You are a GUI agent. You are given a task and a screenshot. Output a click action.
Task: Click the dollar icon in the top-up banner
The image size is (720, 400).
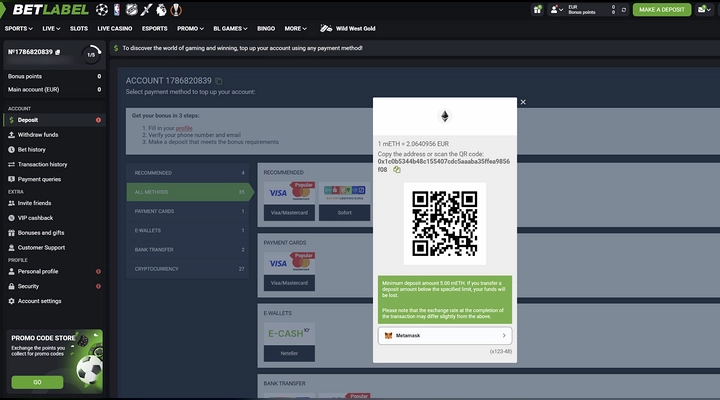[116, 48]
